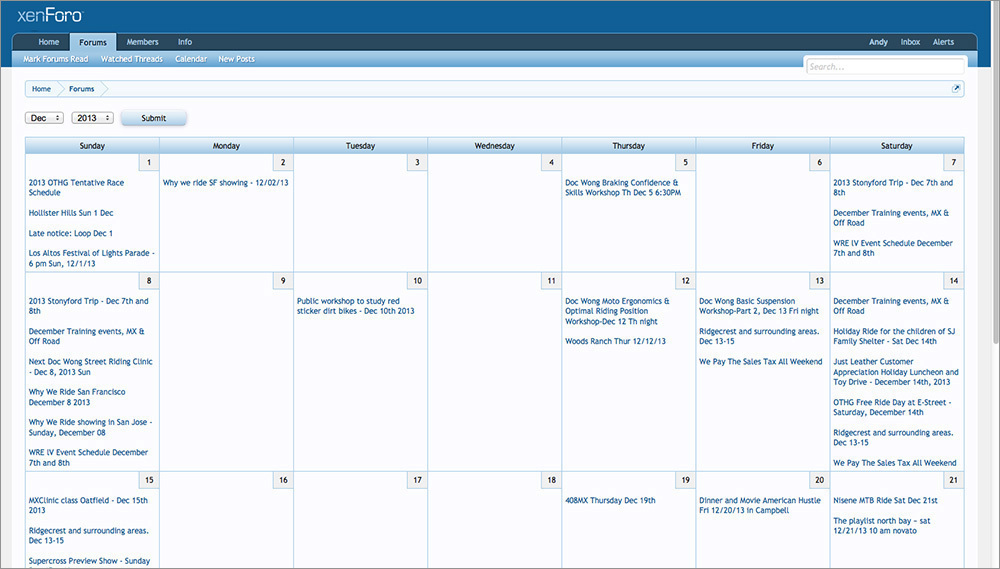Open the Info tab
This screenshot has height=569, width=1000.
(185, 42)
